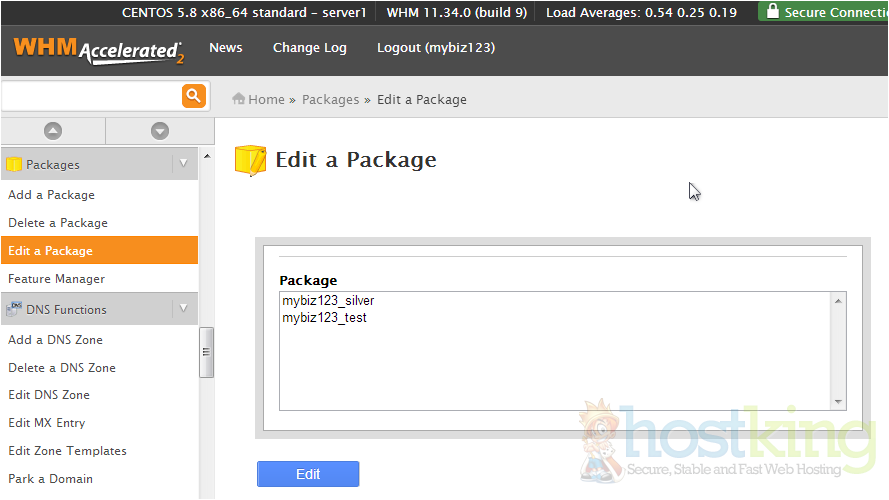Screen dimensions: 889x500
Task: Log out via Logout (mybiz123) link
Action: [x=435, y=48]
